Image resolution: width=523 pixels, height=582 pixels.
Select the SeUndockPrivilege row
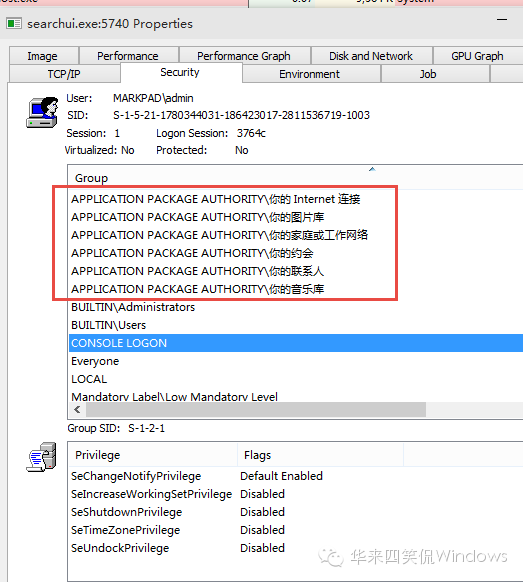click(296, 548)
